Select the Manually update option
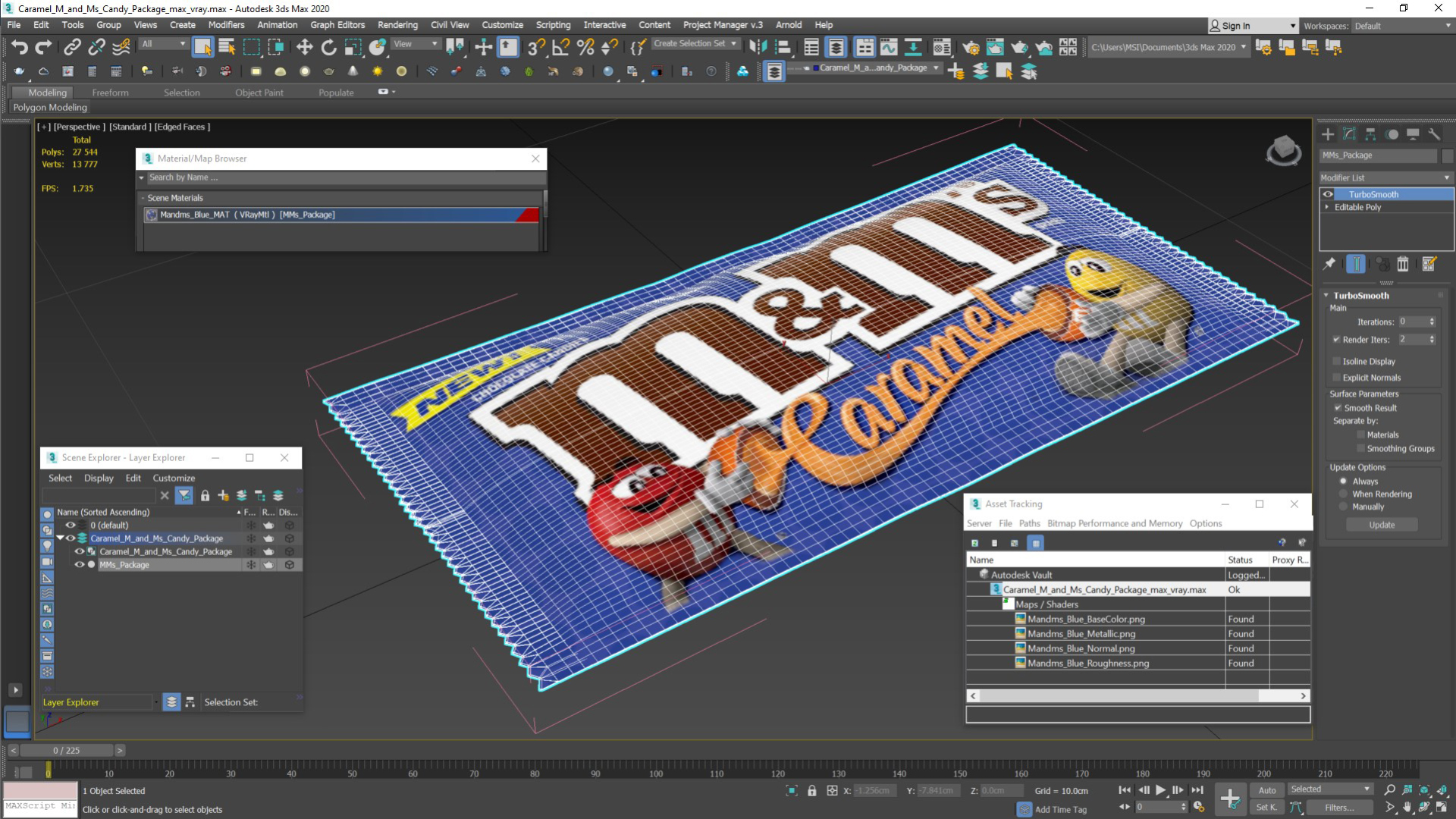The image size is (1456, 819). (x=1343, y=507)
